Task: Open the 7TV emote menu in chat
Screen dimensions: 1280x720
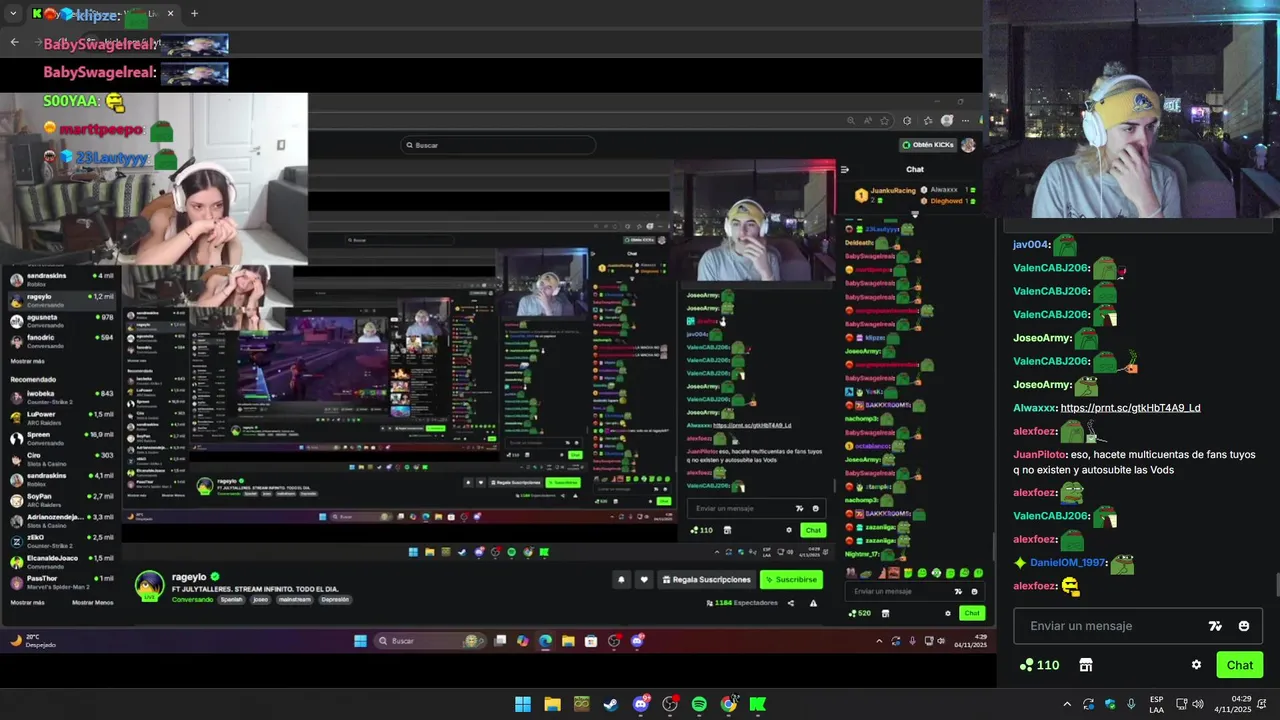Action: [1215, 626]
